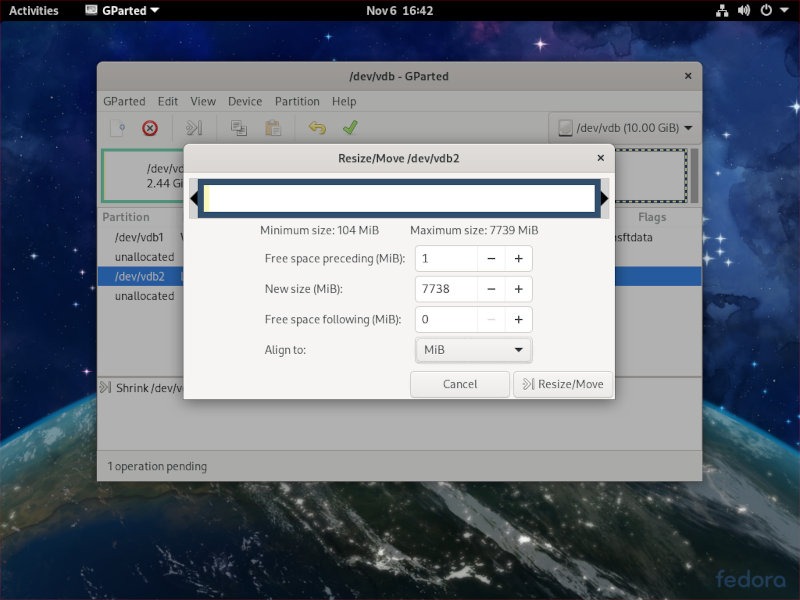Apply all operations with green checkmark
Viewport: 800px width, 600px height.
click(349, 128)
